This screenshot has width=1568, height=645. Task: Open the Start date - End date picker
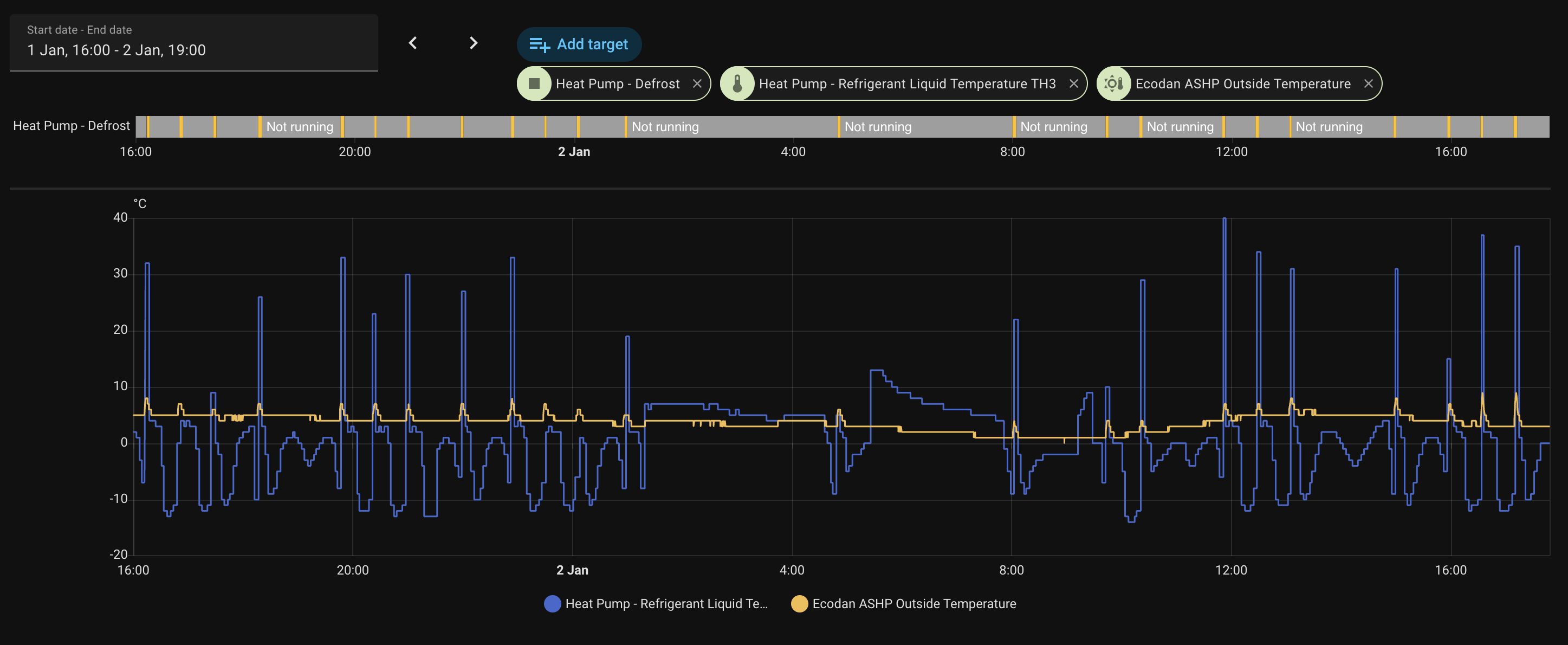(x=193, y=43)
